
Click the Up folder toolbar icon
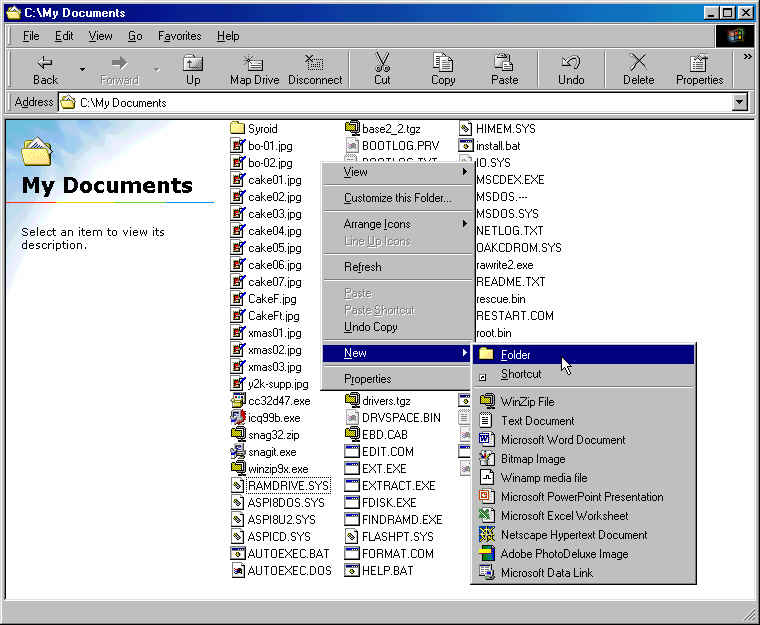pos(193,69)
